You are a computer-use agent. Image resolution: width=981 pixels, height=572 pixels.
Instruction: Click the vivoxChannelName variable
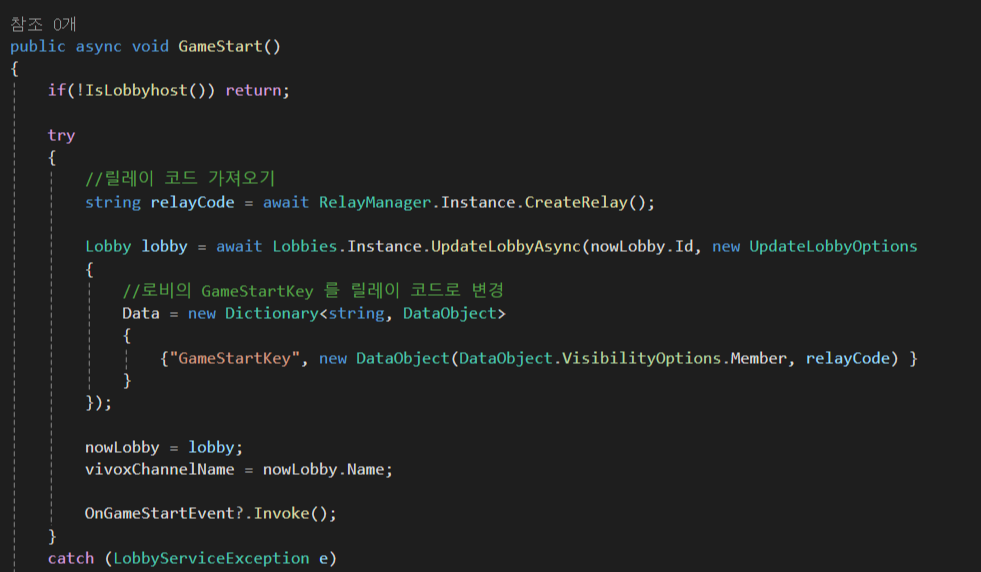160,469
